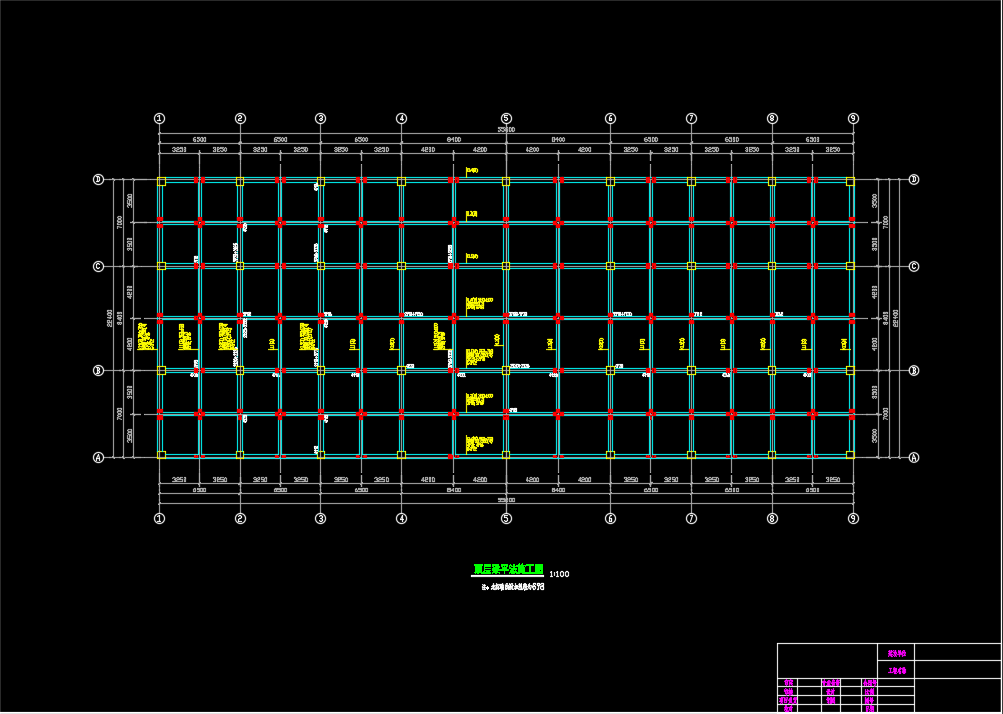Click yellow column at axis 5-C intersection
This screenshot has width=1003, height=714.
(x=506, y=266)
